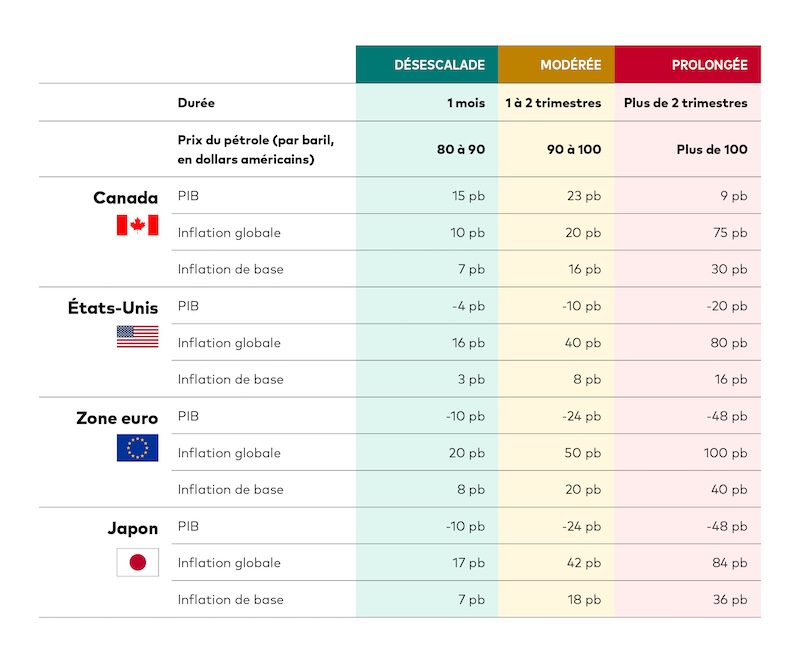Click the Prix du pétrole row label

pyautogui.click(x=256, y=149)
